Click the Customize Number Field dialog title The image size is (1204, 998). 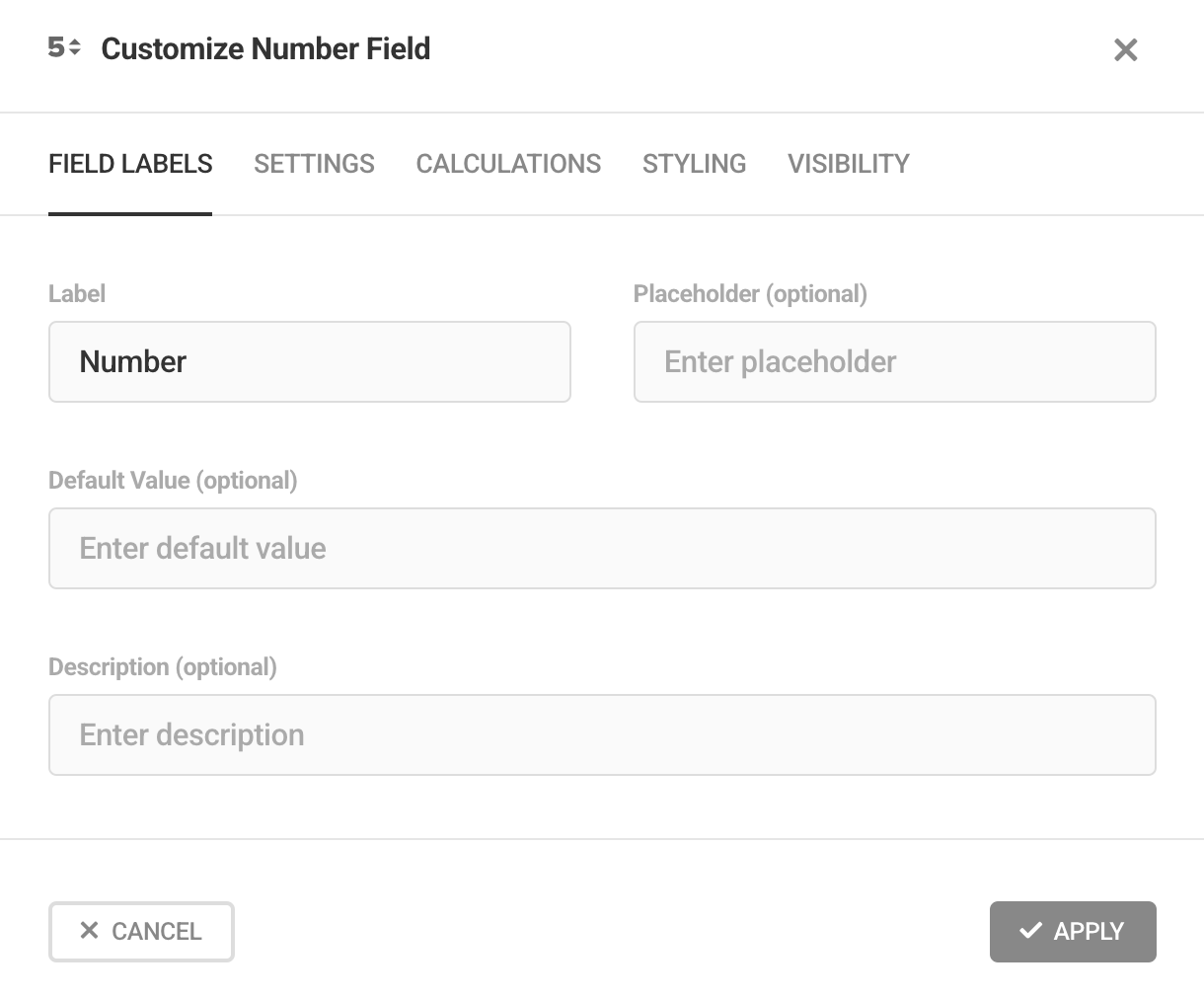point(265,48)
